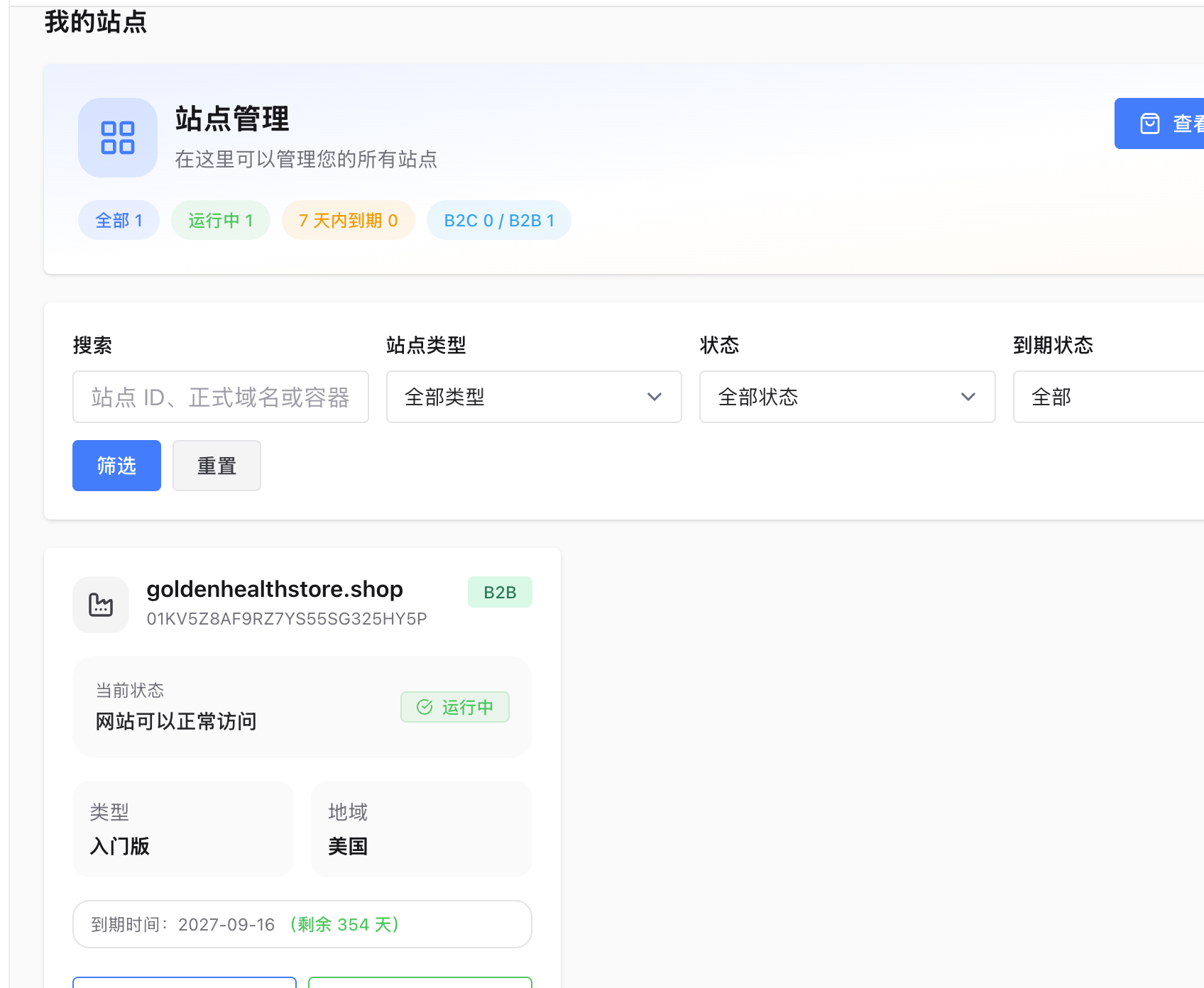Click the 在这里可以管理您的所有站点 subtitle

tap(307, 159)
